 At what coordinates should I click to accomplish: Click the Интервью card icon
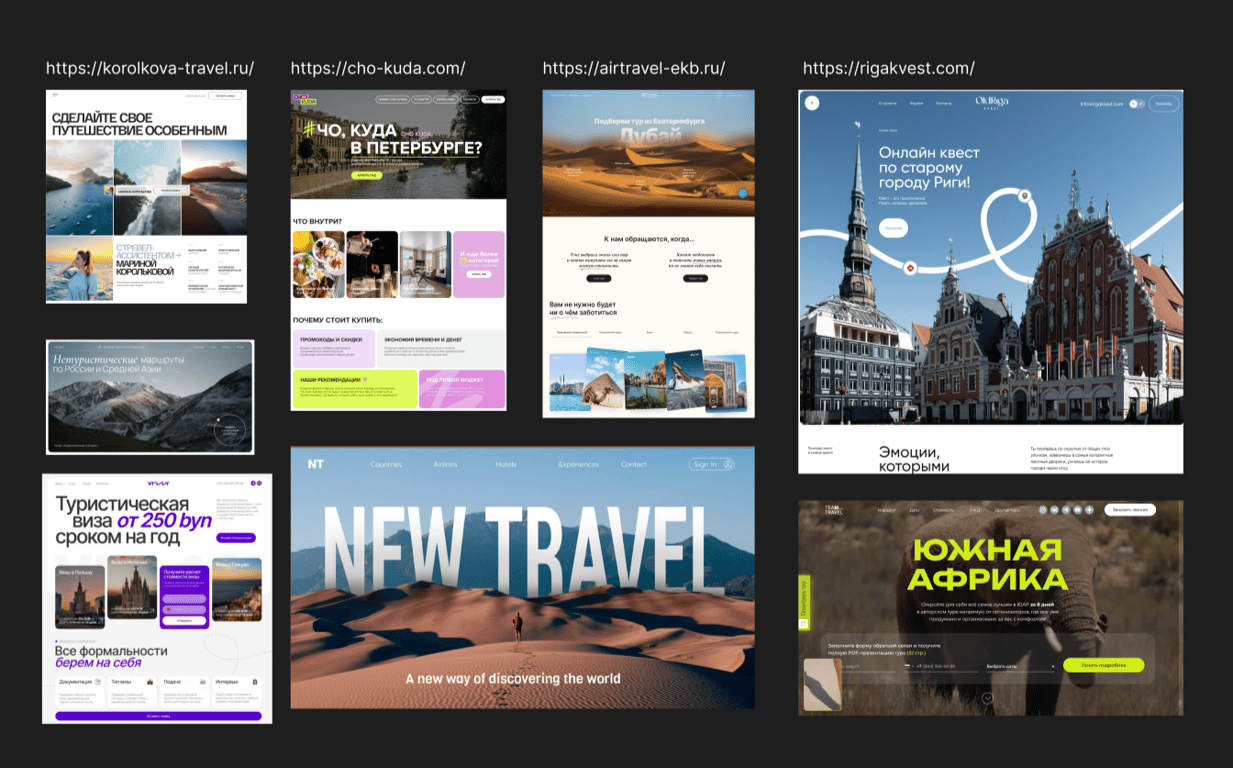(255, 682)
